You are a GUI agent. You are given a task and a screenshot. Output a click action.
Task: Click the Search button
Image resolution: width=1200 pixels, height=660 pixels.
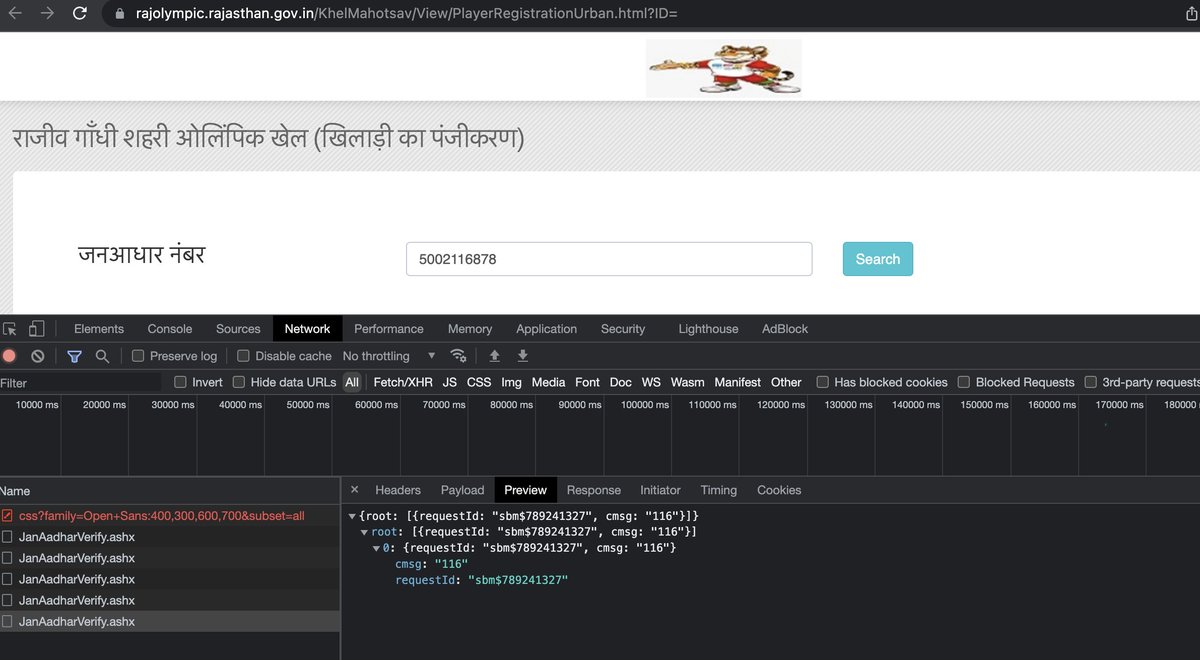pyautogui.click(x=877, y=258)
